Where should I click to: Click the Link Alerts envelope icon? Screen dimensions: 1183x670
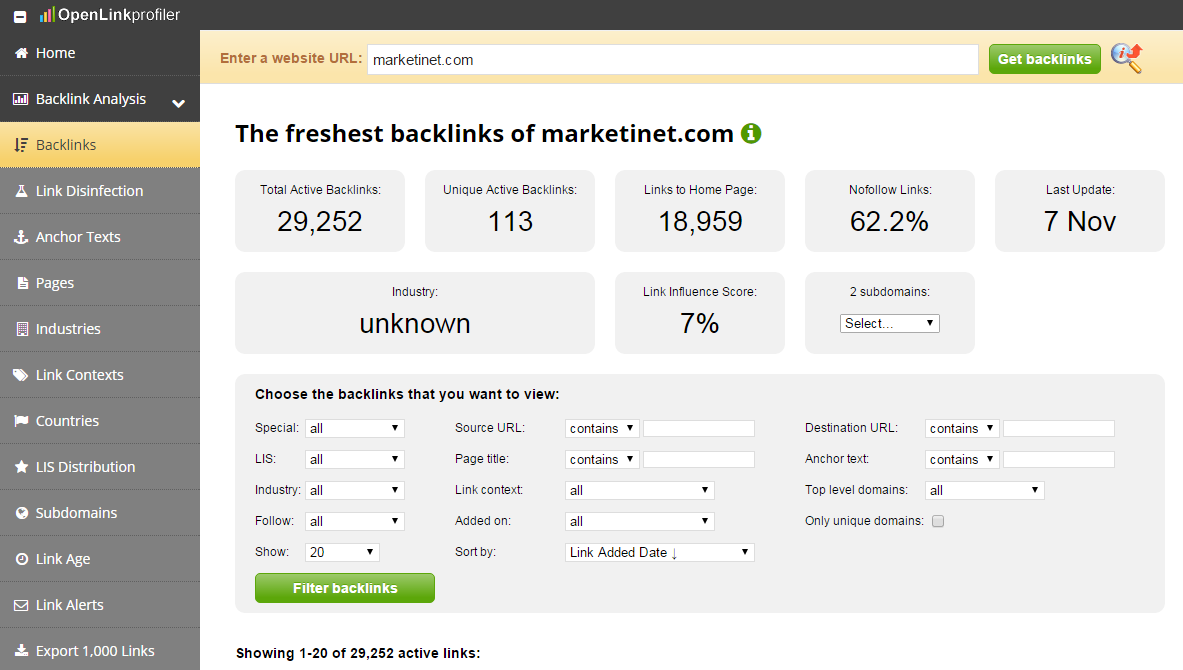point(21,605)
